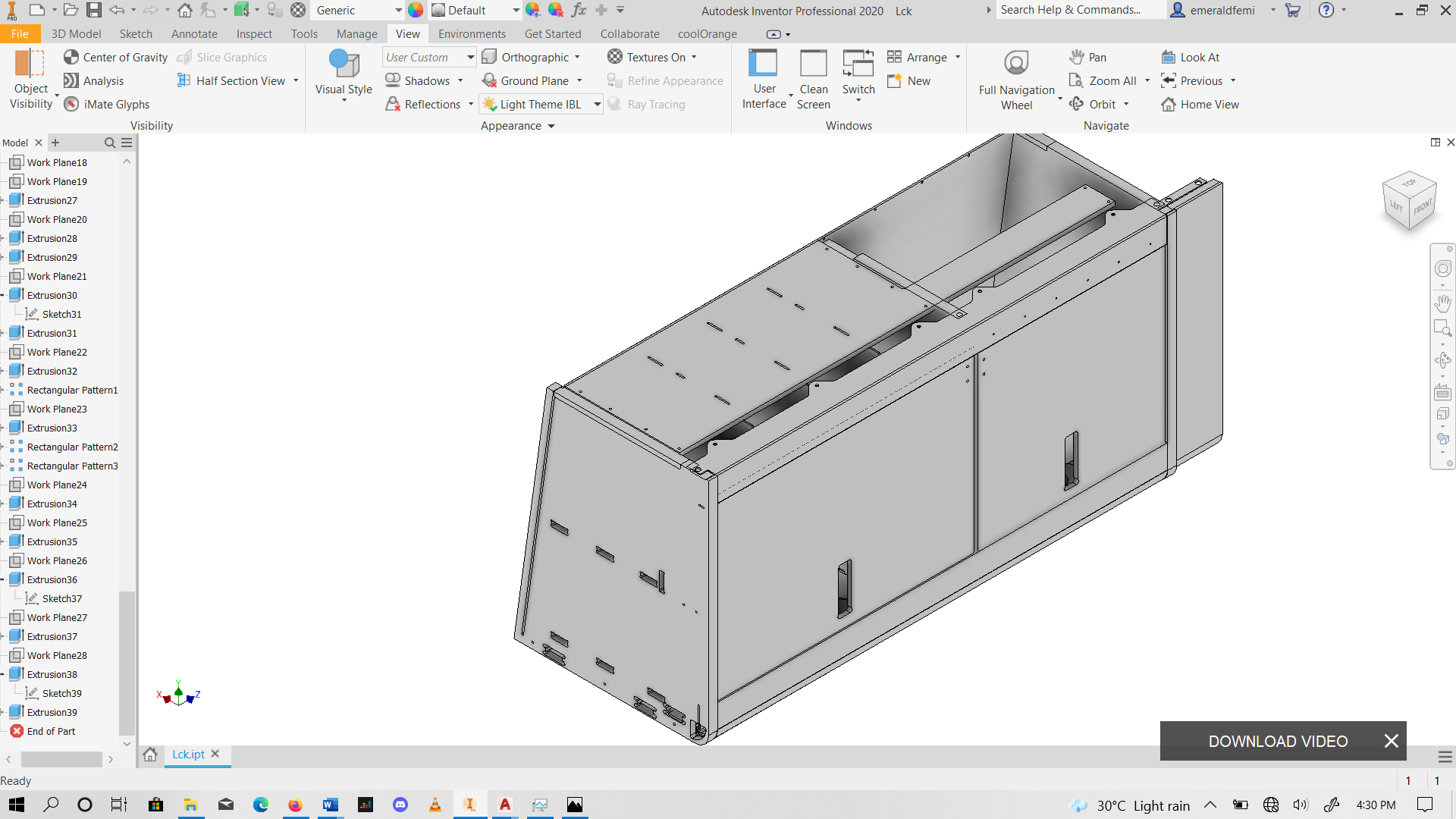Viewport: 1456px width, 819px height.
Task: Click the iMate Glyphs icon
Action: point(71,104)
